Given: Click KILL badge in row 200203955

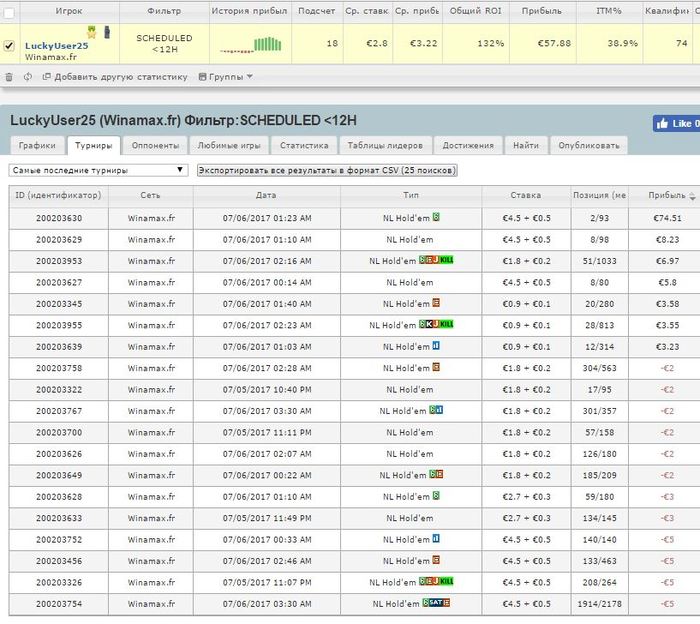Looking at the screenshot, I should click(447, 324).
